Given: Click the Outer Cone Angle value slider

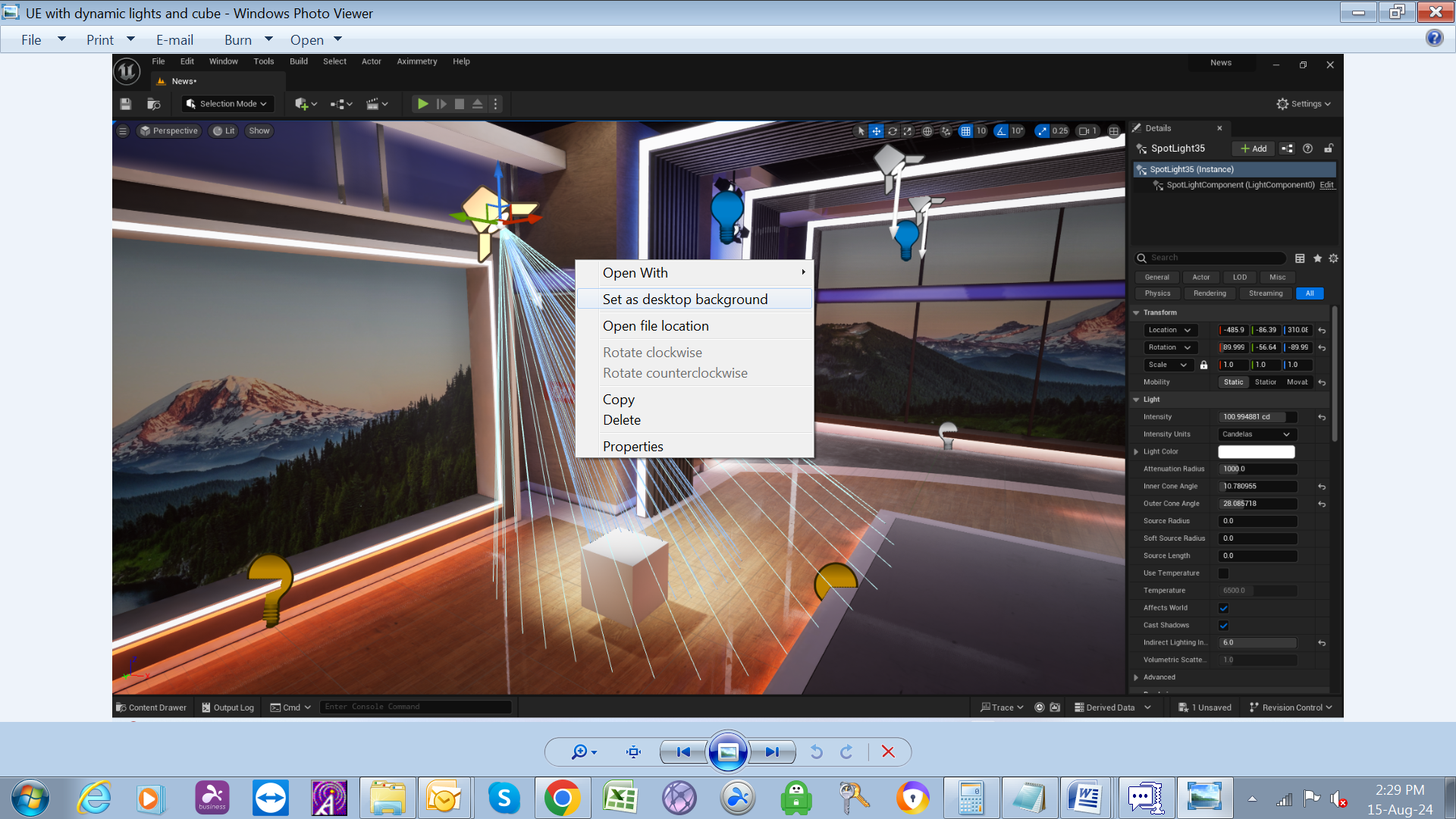Looking at the screenshot, I should tap(1258, 504).
